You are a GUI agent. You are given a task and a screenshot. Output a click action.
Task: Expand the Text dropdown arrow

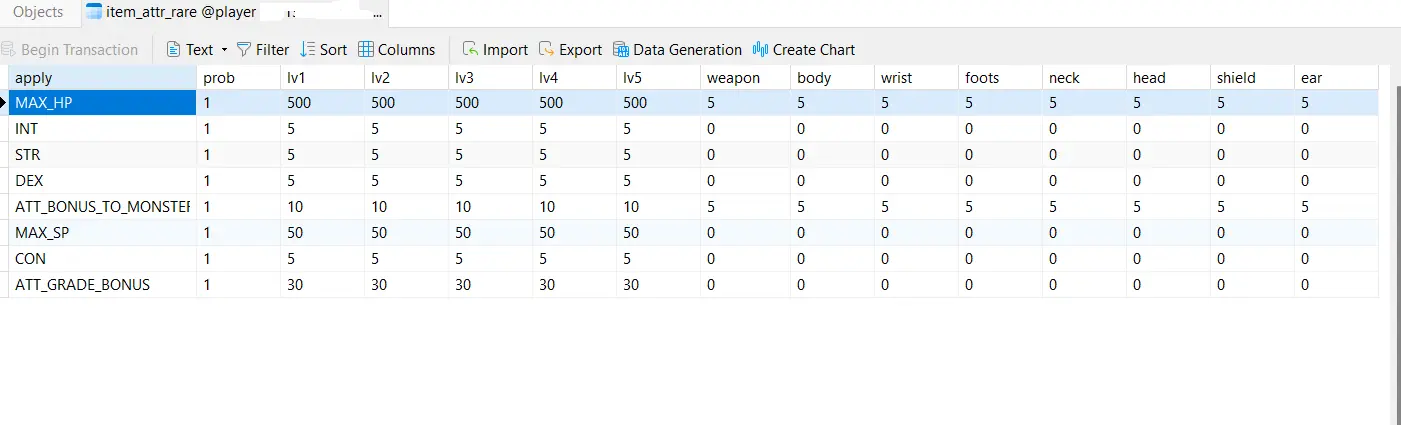(224, 50)
